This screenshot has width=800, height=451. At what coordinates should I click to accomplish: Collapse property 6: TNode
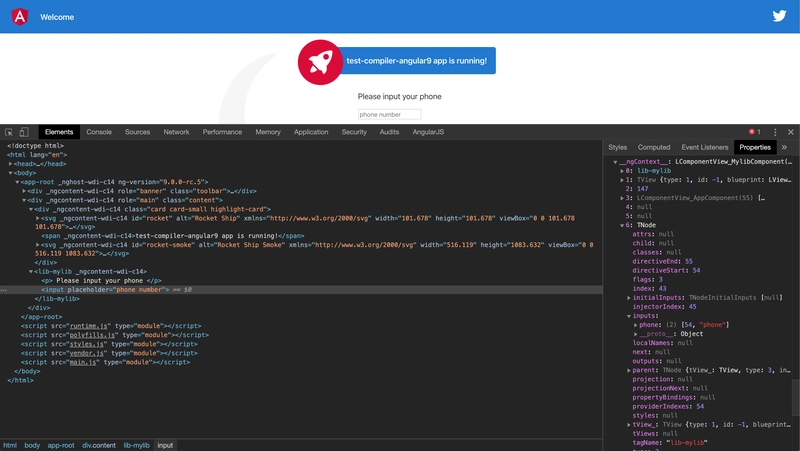(622, 225)
